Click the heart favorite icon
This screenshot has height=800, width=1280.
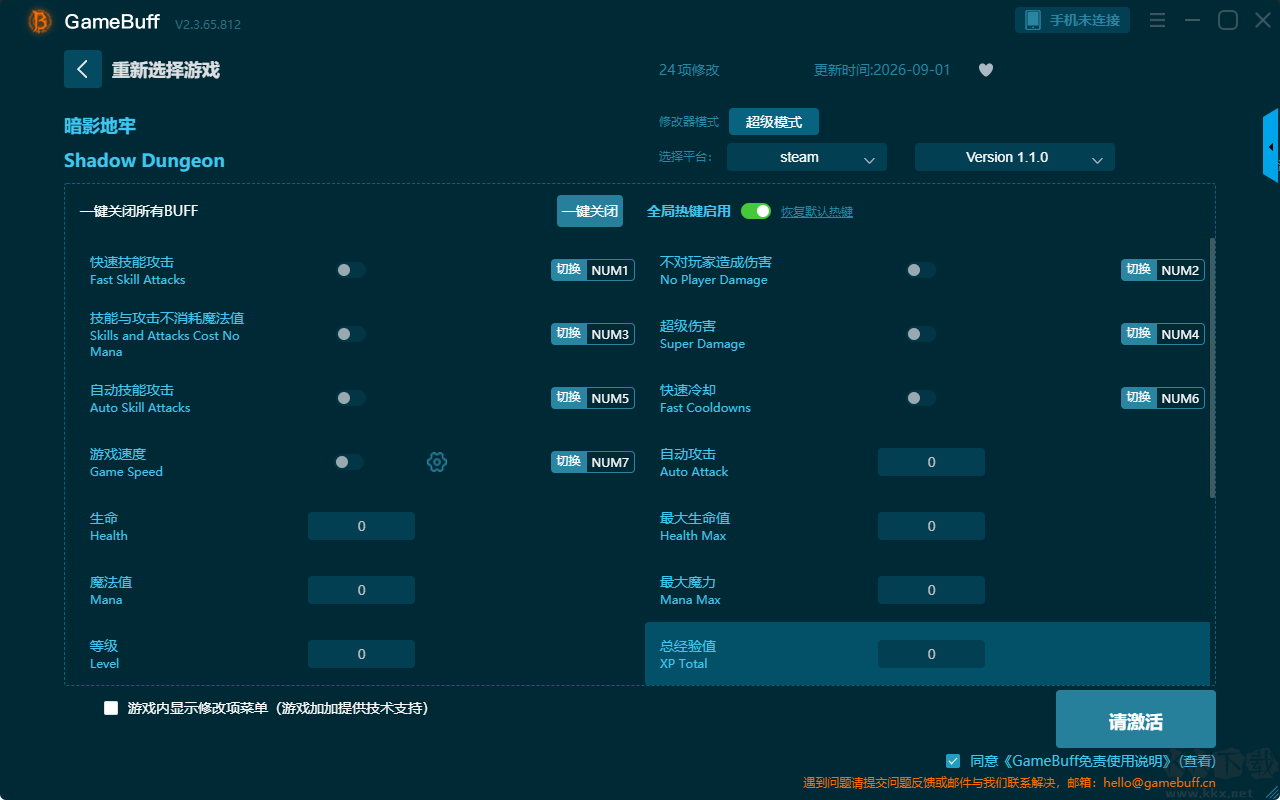tap(986, 70)
